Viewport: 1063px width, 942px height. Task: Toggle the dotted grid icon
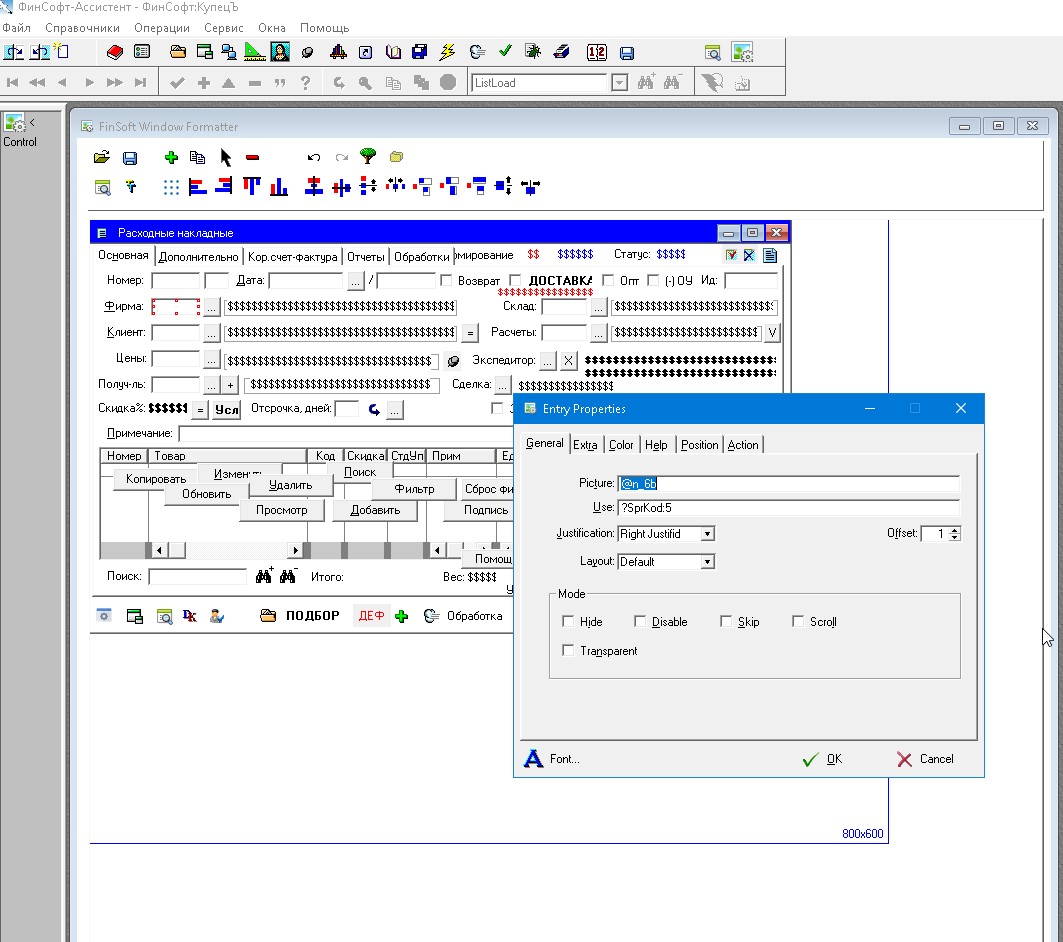coord(171,186)
